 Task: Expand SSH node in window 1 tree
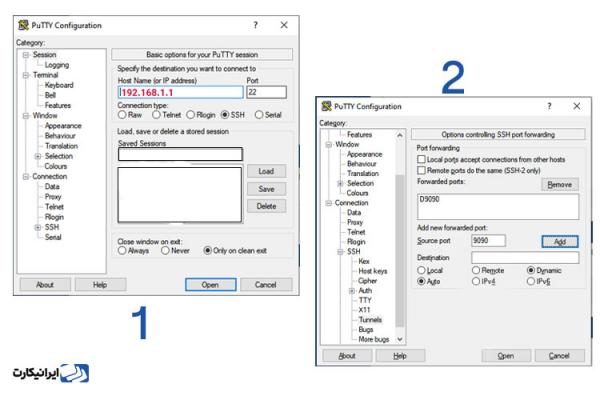click(38, 227)
